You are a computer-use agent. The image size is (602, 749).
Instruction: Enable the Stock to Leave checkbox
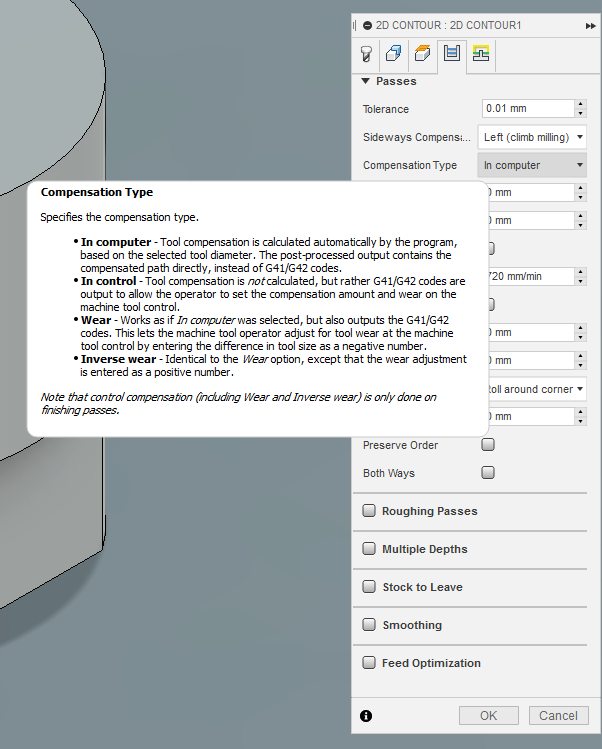click(369, 587)
